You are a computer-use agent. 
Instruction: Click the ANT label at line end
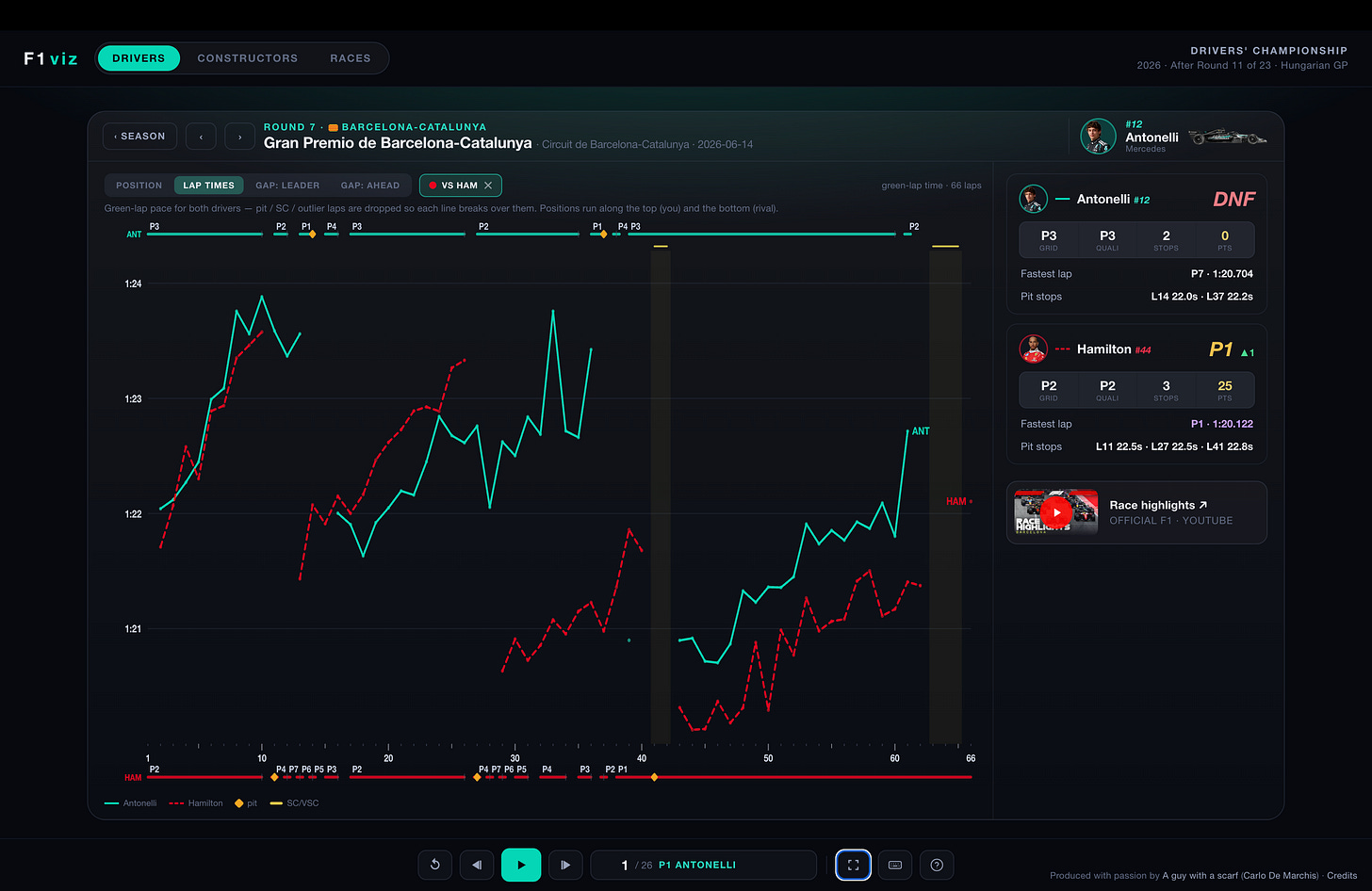tap(921, 431)
